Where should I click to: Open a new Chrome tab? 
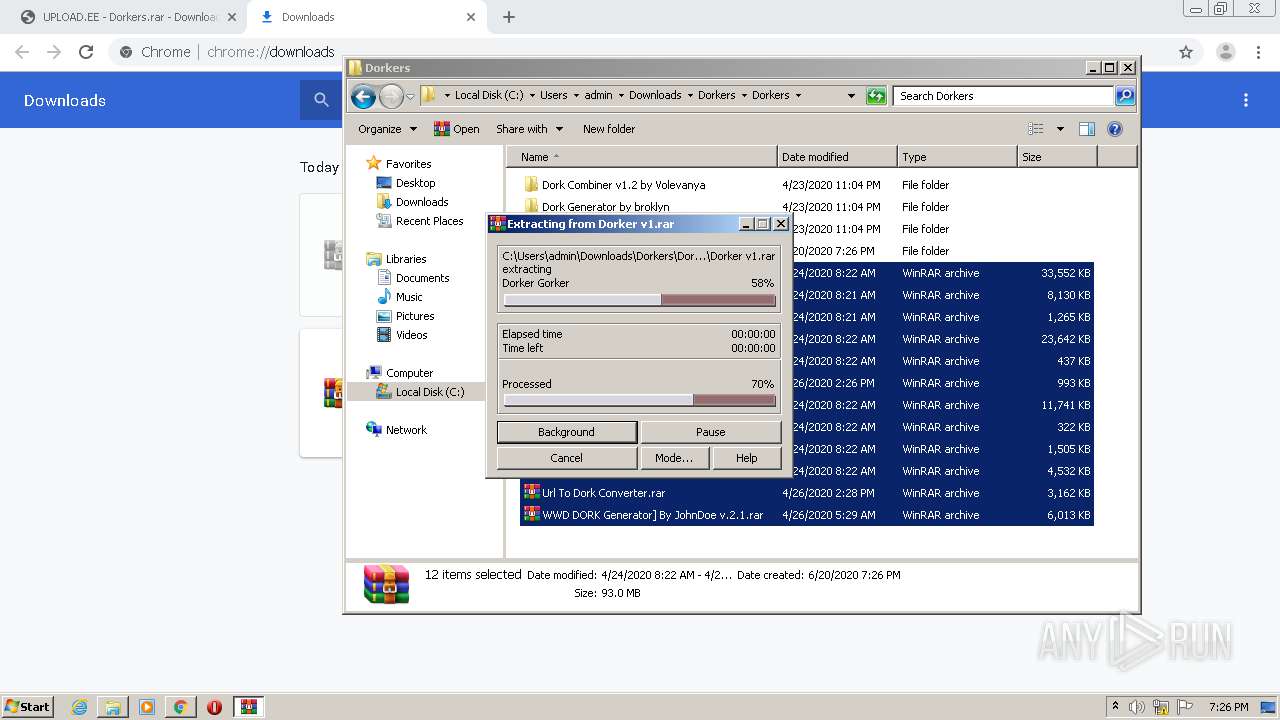(509, 17)
